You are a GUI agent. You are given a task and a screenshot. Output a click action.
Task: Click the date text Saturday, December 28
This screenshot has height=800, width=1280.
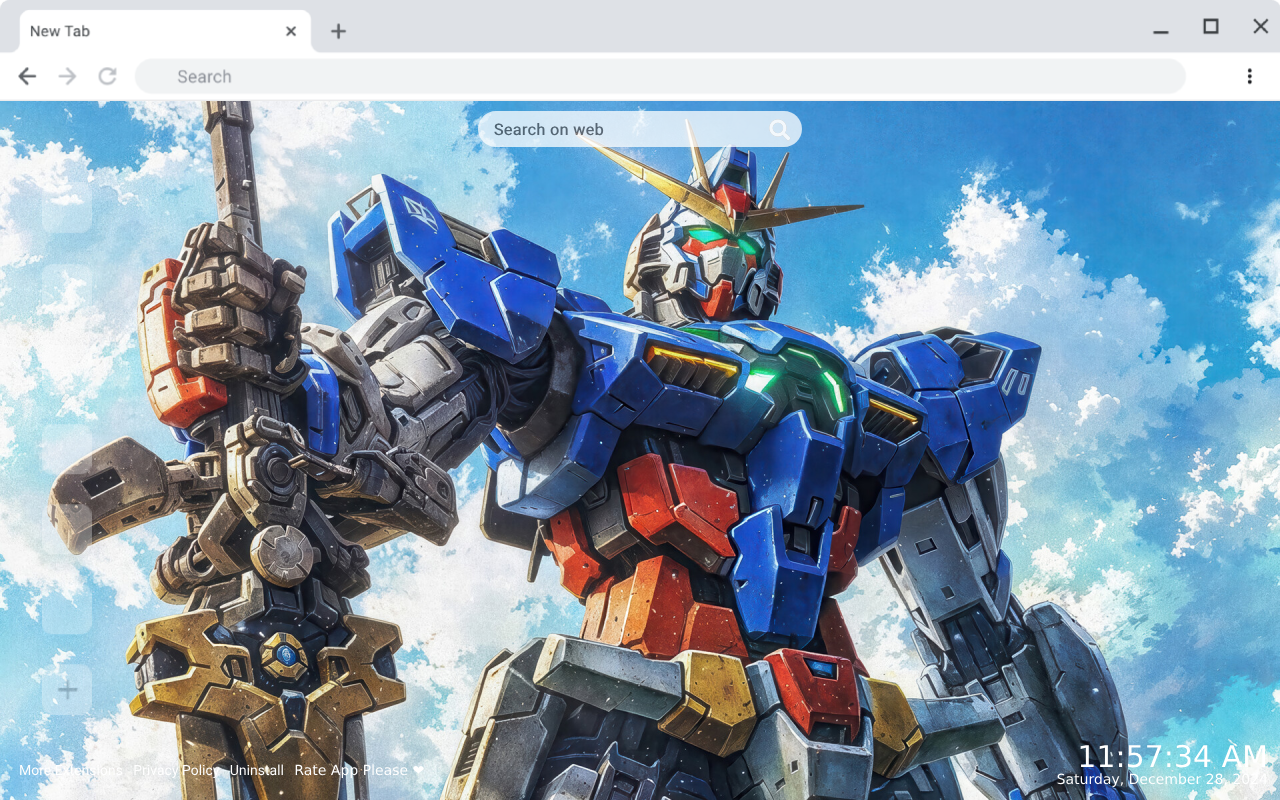click(1163, 779)
